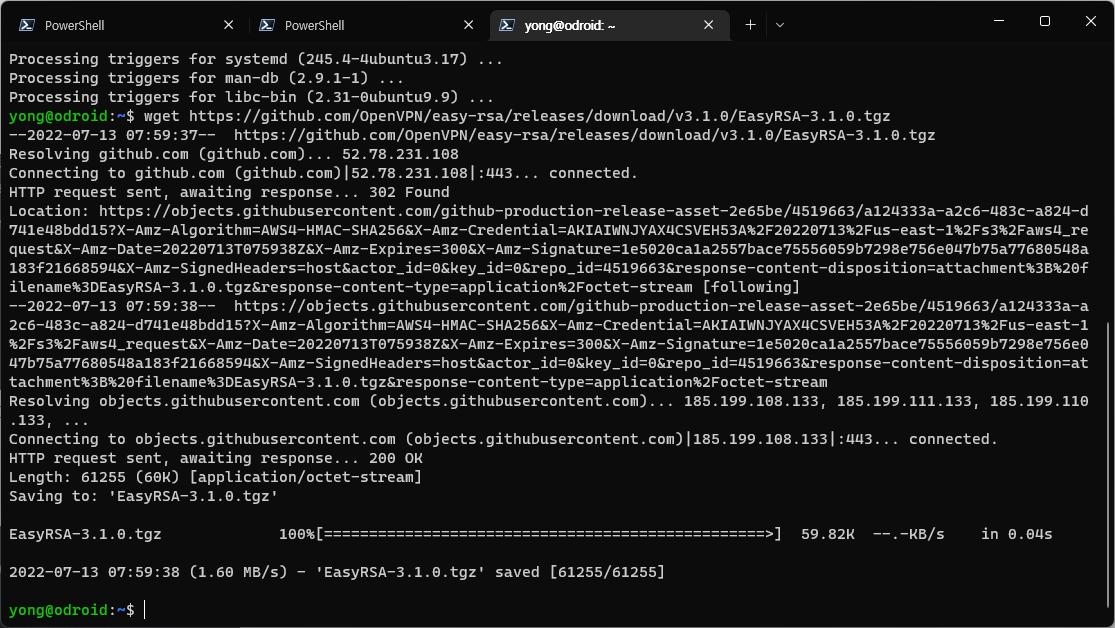Click the EasyRSA-3.1.0.tgz download progress bar
Image resolution: width=1115 pixels, height=628 pixels.
(548, 534)
